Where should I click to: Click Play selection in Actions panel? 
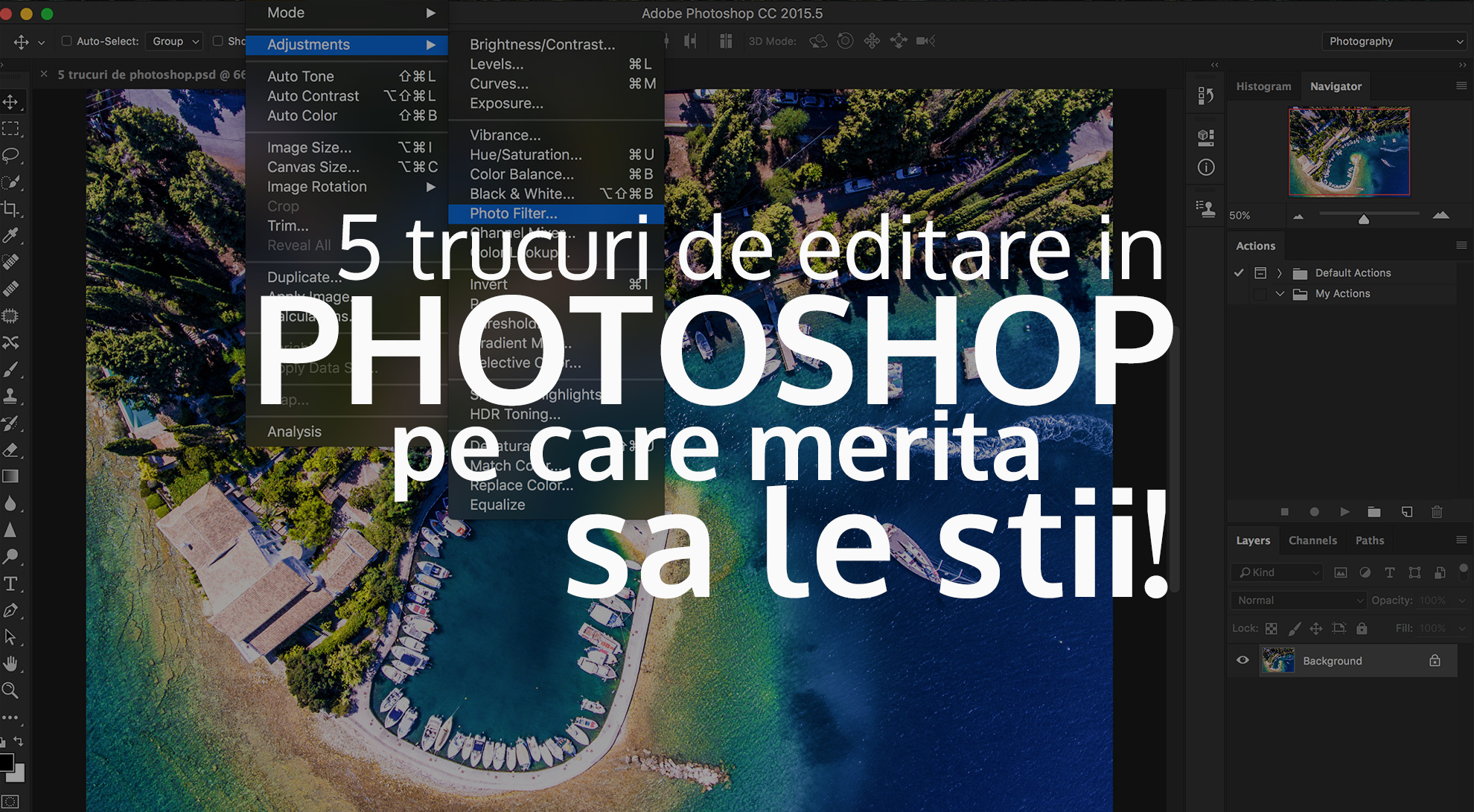click(1344, 512)
